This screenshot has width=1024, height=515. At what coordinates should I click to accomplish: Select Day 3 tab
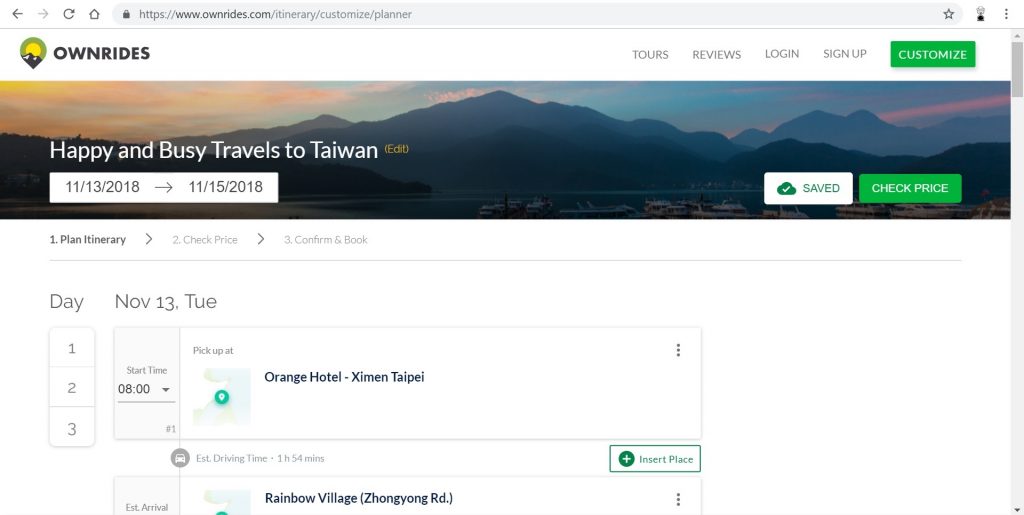click(x=72, y=429)
